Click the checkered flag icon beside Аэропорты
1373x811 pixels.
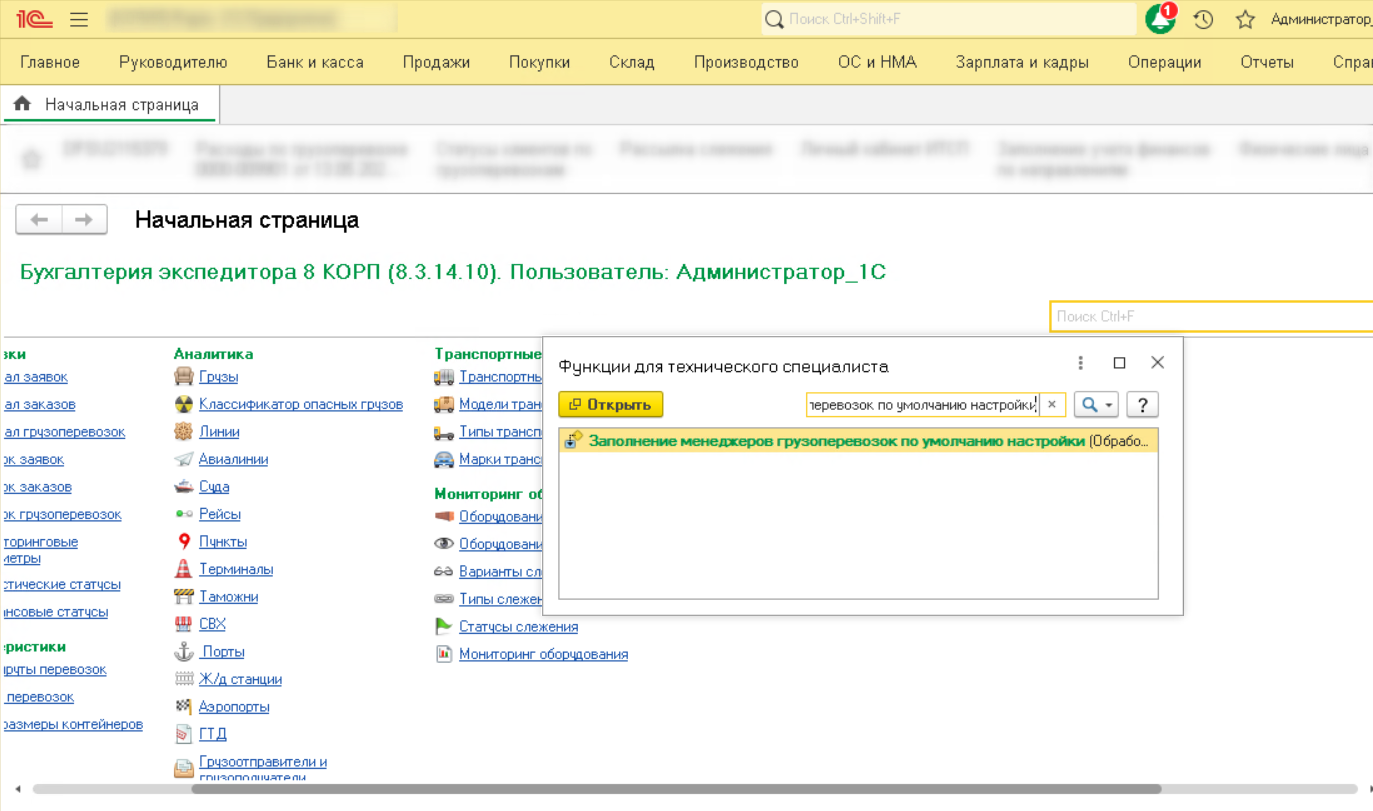[184, 707]
